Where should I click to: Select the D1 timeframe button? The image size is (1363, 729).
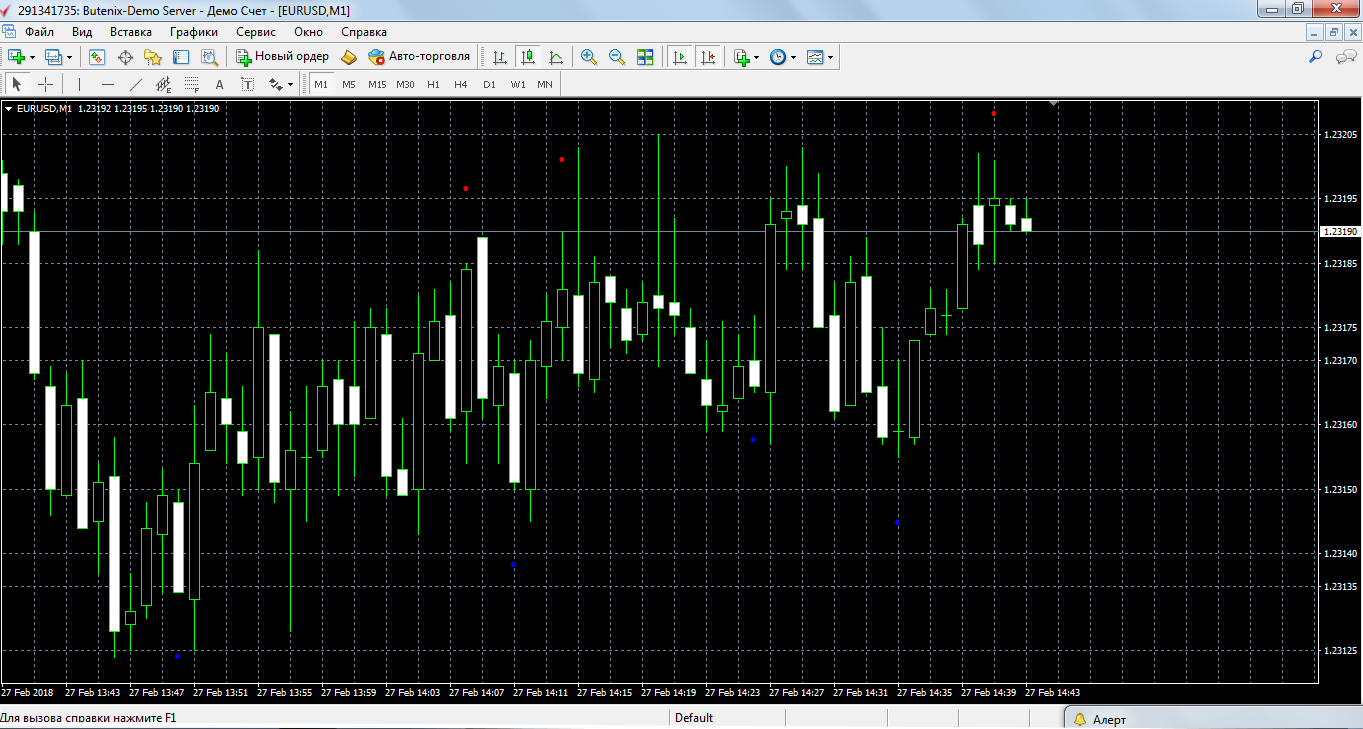[489, 85]
